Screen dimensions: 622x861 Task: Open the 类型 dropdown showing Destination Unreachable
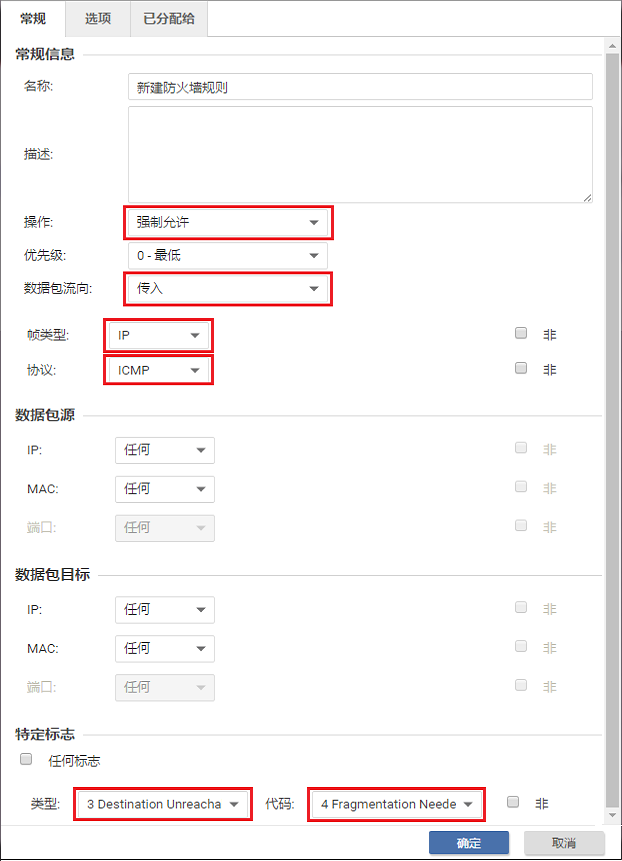(x=163, y=804)
